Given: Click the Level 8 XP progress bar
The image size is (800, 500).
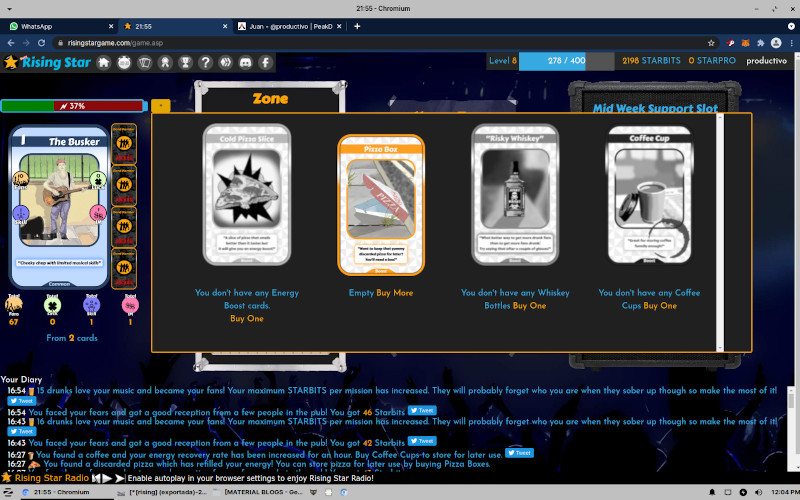Looking at the screenshot, I should point(566,61).
